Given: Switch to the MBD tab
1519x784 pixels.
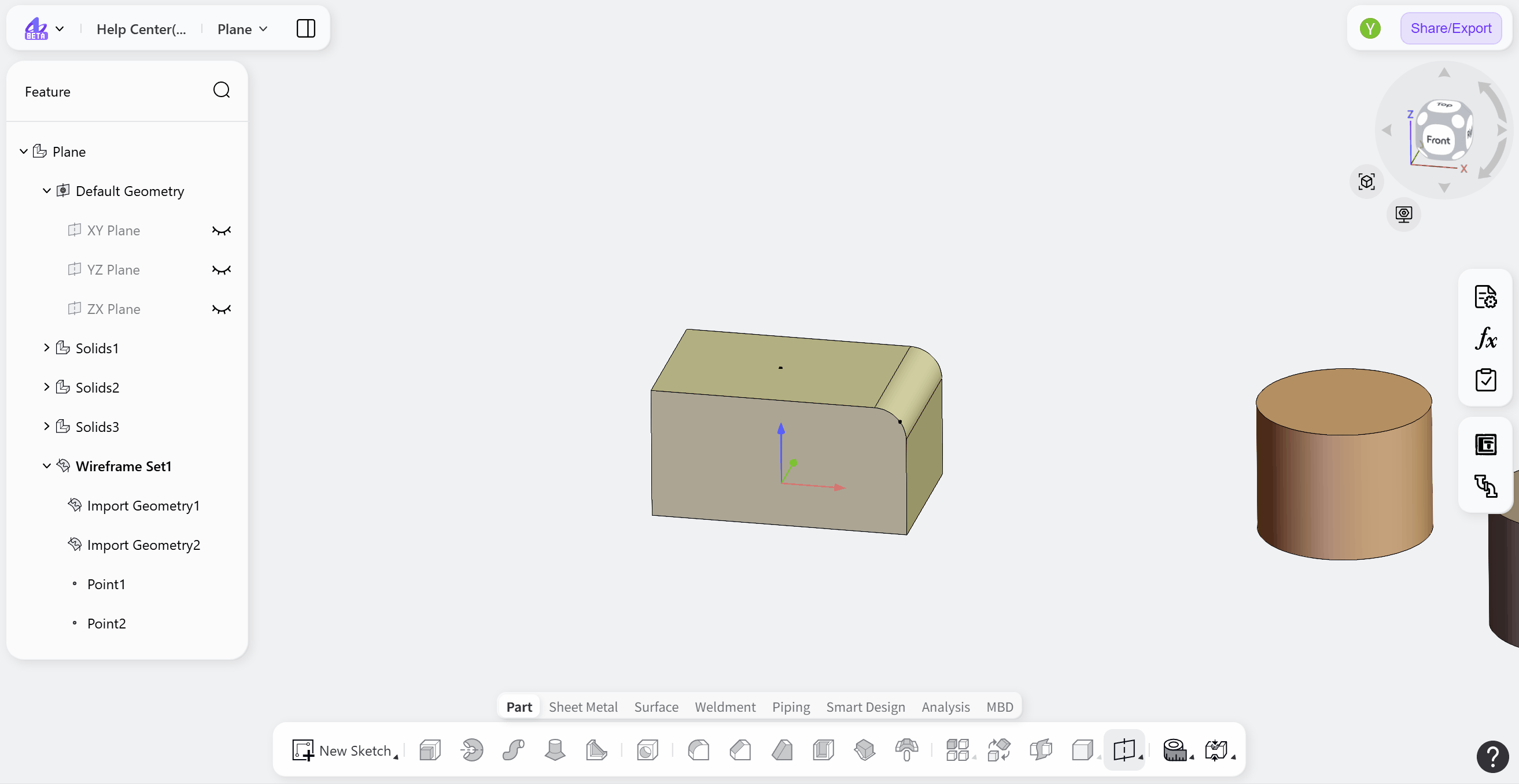Looking at the screenshot, I should (1000, 707).
